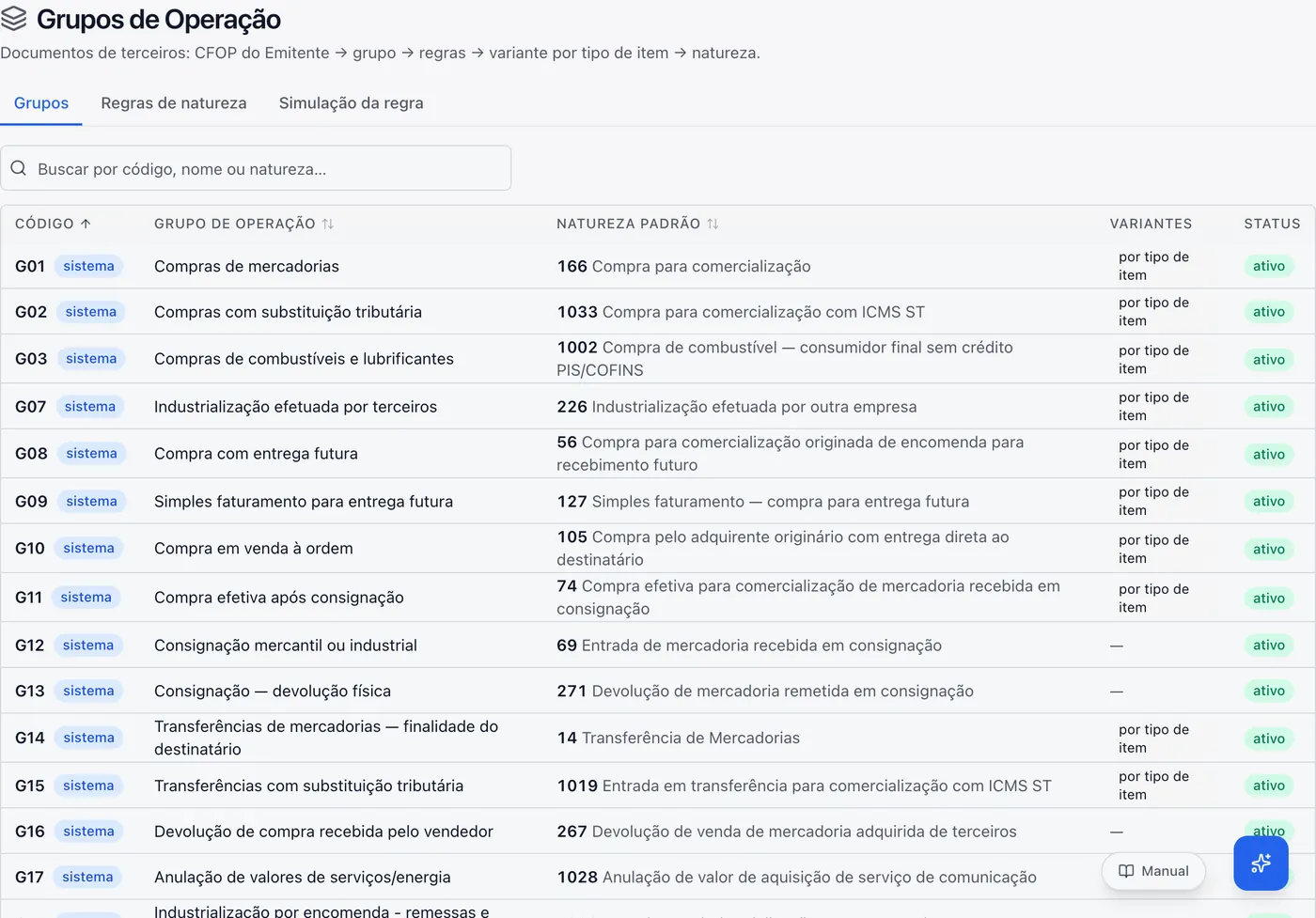
Task: Open the sparkle AI assistant button
Action: (x=1261, y=863)
